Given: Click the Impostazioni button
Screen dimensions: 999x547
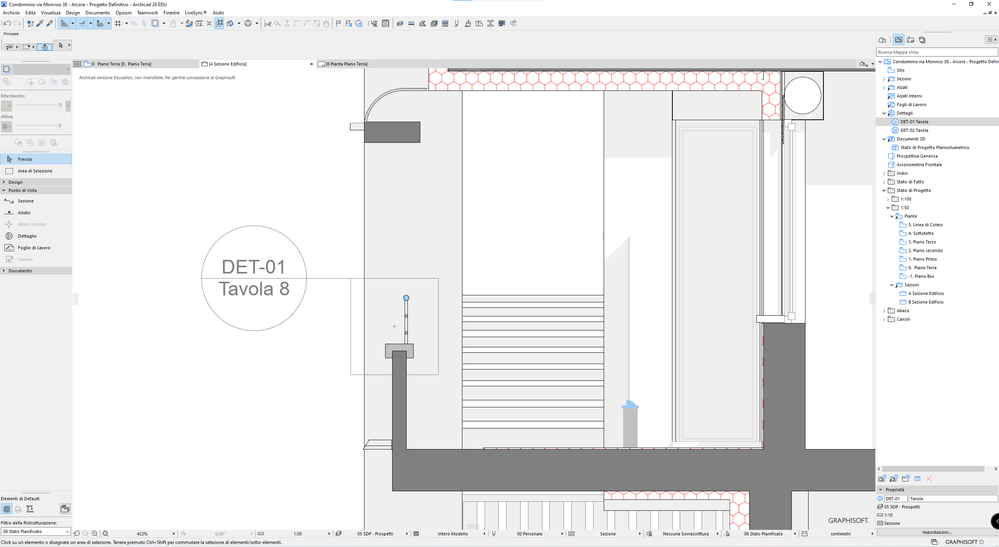Looking at the screenshot, I should pyautogui.click(x=936, y=532).
